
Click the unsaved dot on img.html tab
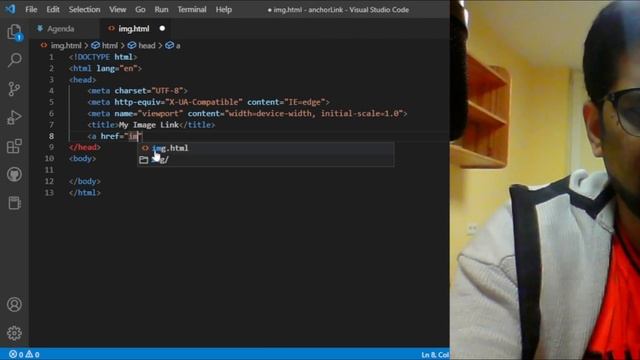[162, 29]
